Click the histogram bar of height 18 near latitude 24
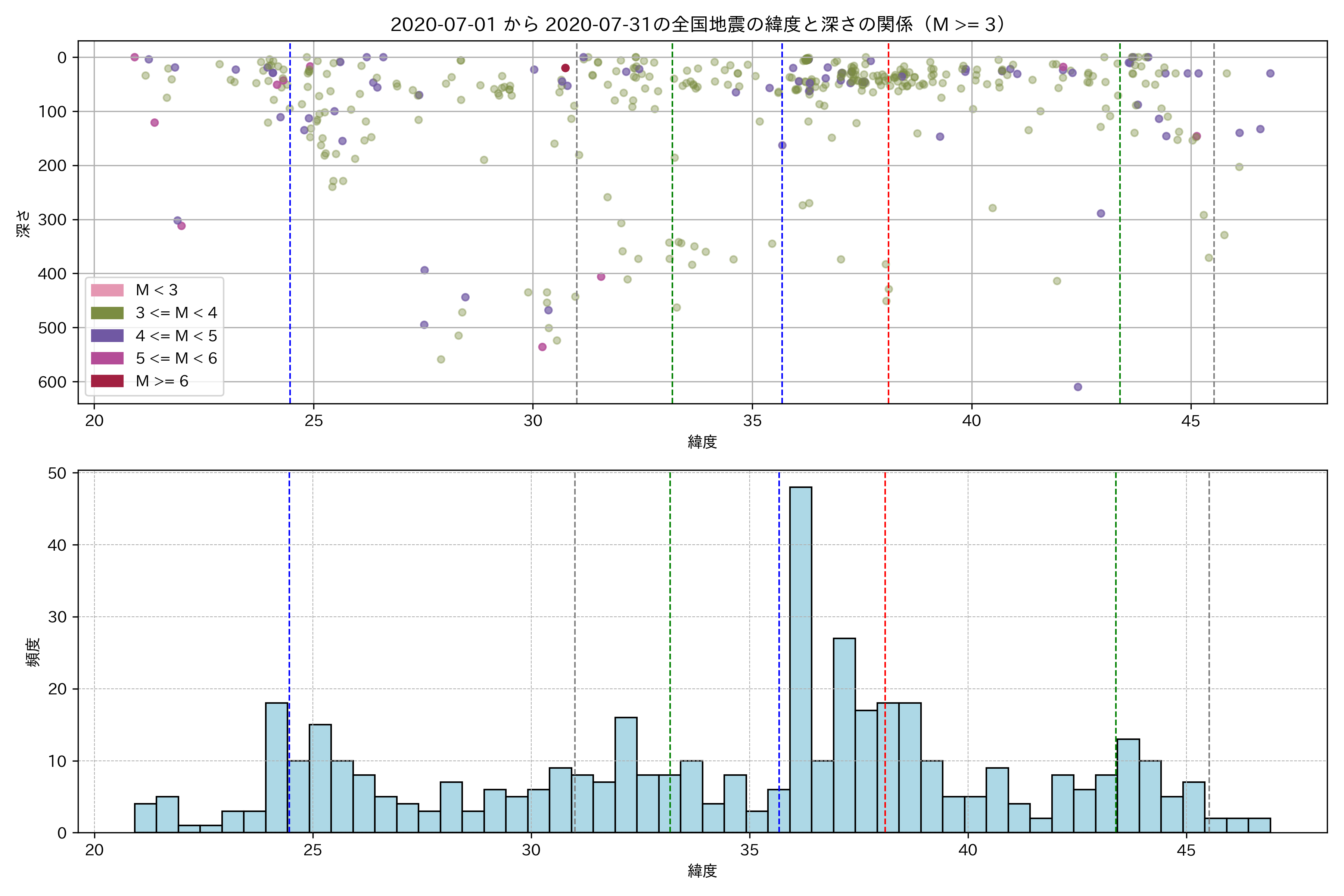This screenshot has width=1344, height=896. click(277, 768)
